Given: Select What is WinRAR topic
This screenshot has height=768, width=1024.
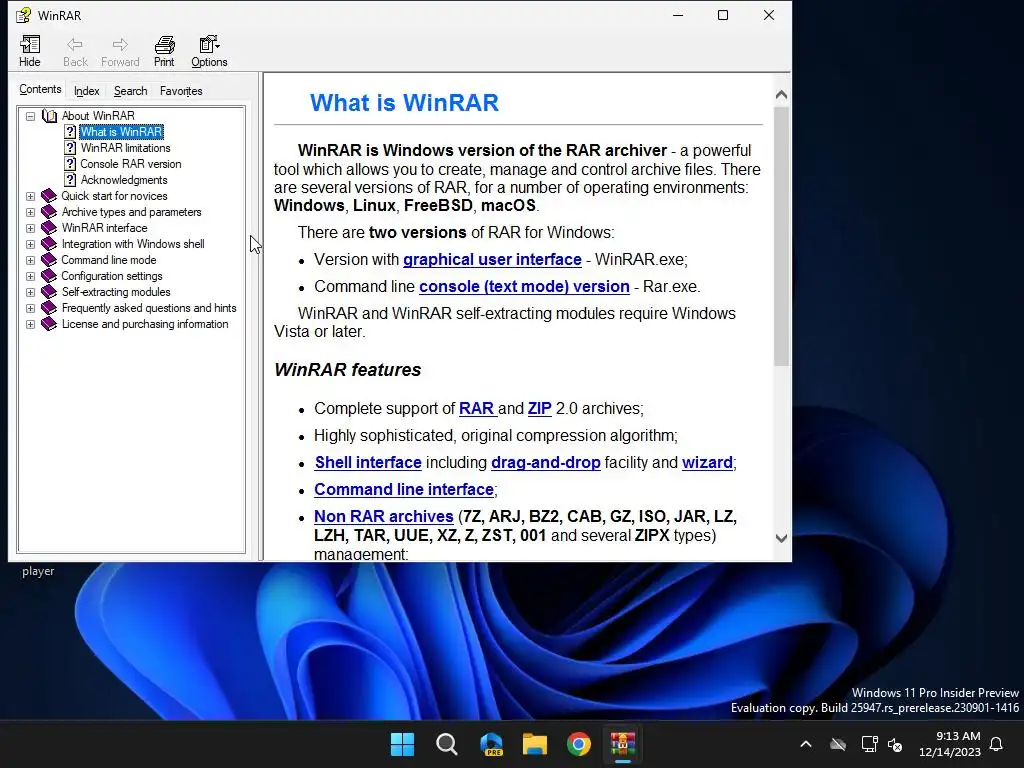Looking at the screenshot, I should pyautogui.click(x=121, y=132).
